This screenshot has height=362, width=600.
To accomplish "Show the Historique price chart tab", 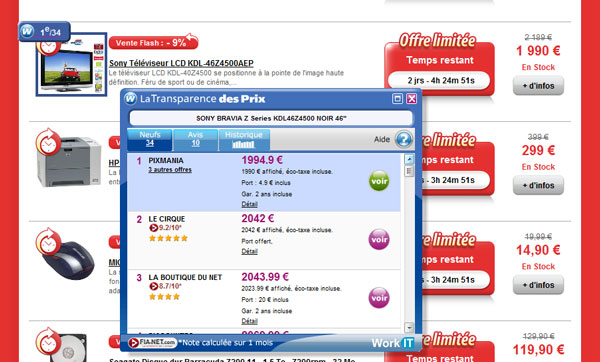I will tap(244, 139).
